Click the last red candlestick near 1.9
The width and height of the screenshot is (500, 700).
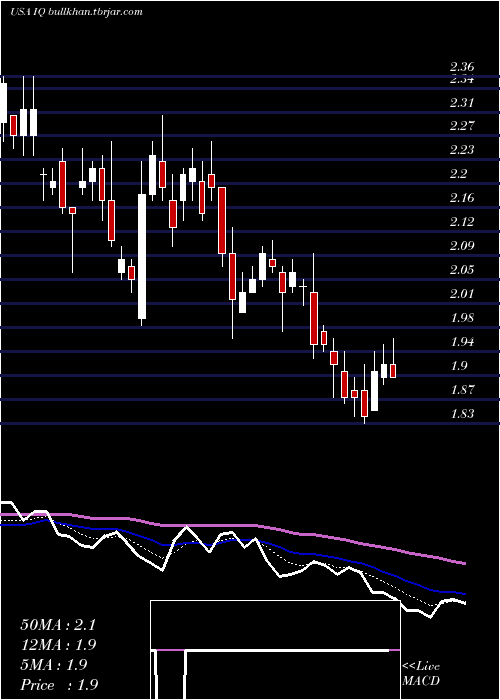(x=393, y=371)
